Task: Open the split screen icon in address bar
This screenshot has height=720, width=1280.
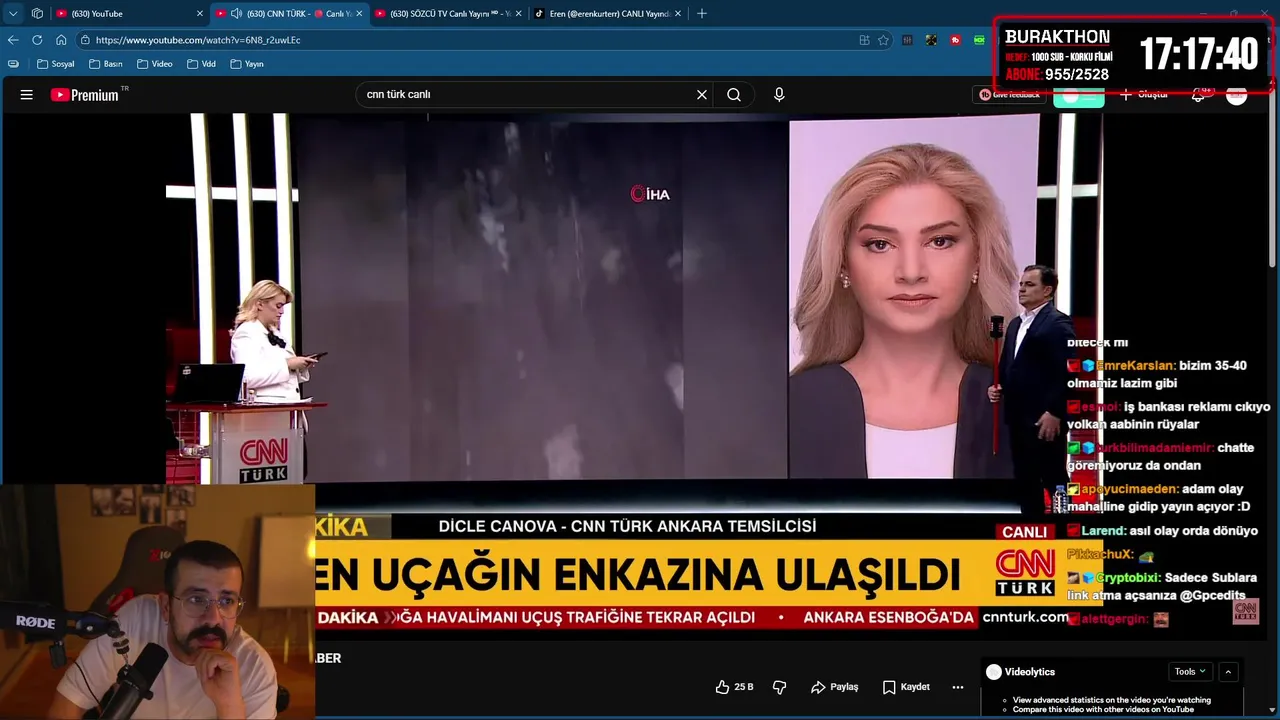Action: [864, 40]
